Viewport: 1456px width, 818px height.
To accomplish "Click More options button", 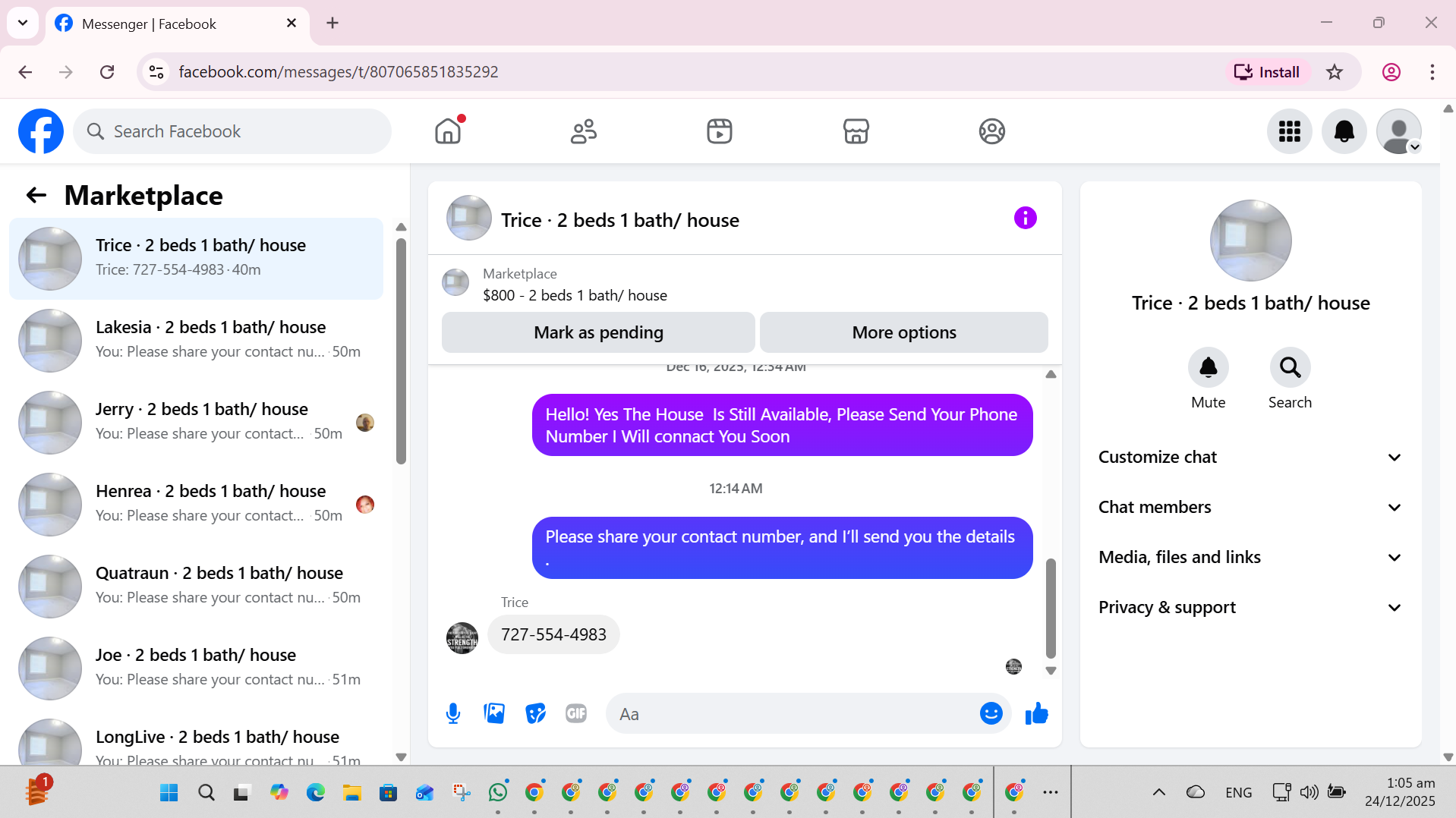I will (903, 332).
